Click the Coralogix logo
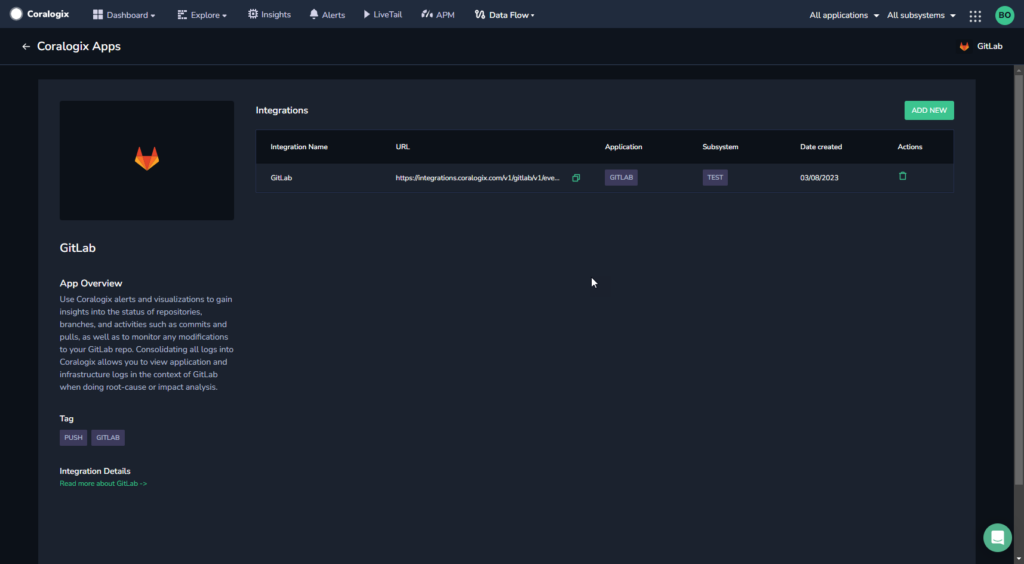Image resolution: width=1024 pixels, height=564 pixels. pos(39,14)
